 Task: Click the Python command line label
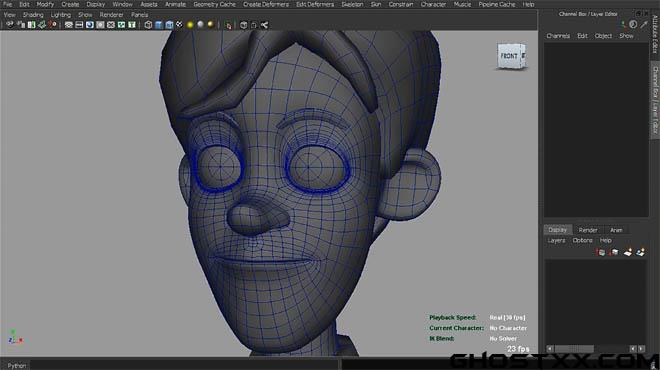tap(17, 365)
